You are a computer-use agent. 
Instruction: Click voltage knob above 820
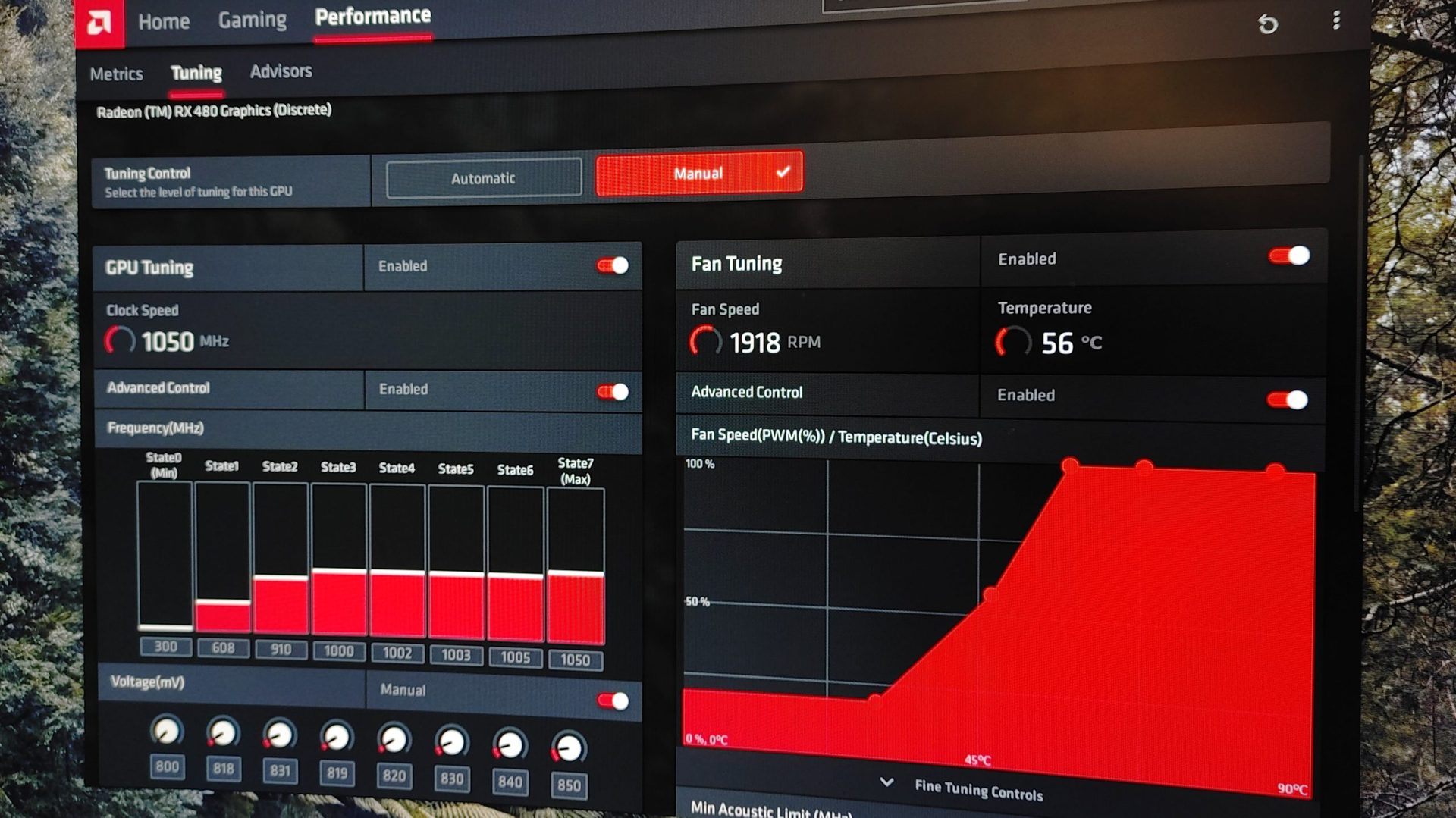394,740
